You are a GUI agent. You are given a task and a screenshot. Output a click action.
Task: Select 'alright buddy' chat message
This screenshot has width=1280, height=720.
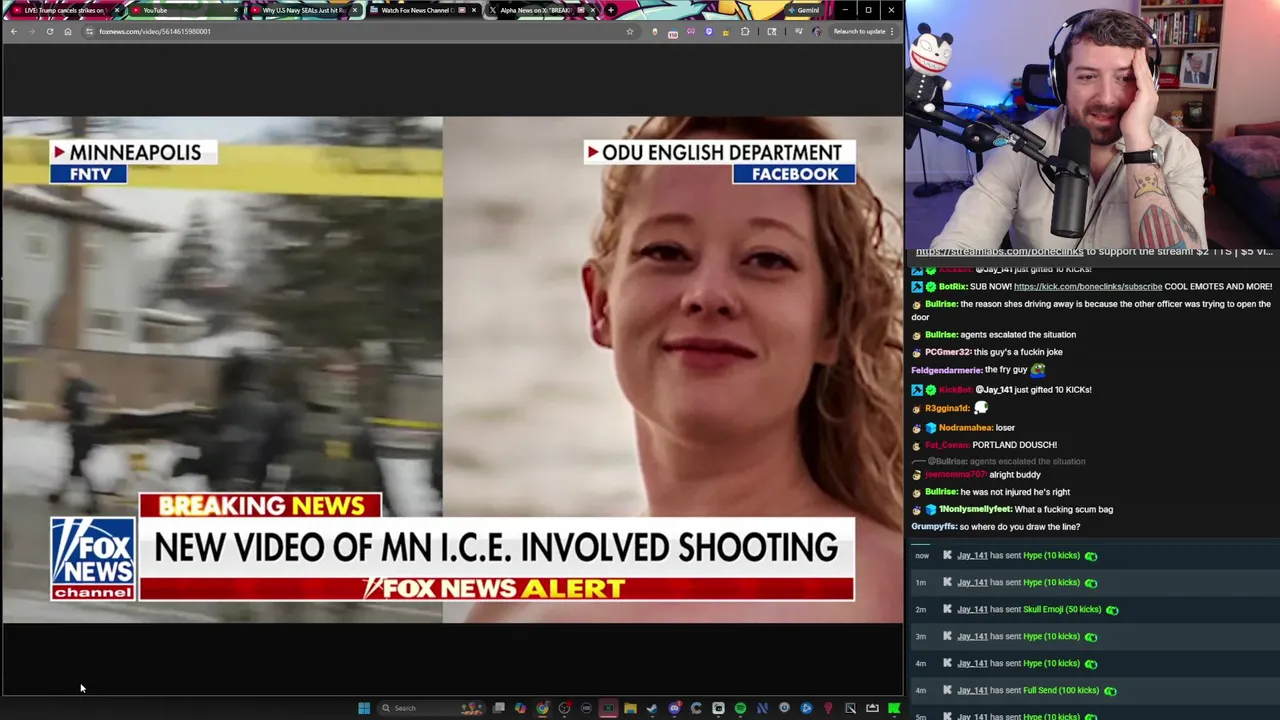coord(1015,475)
